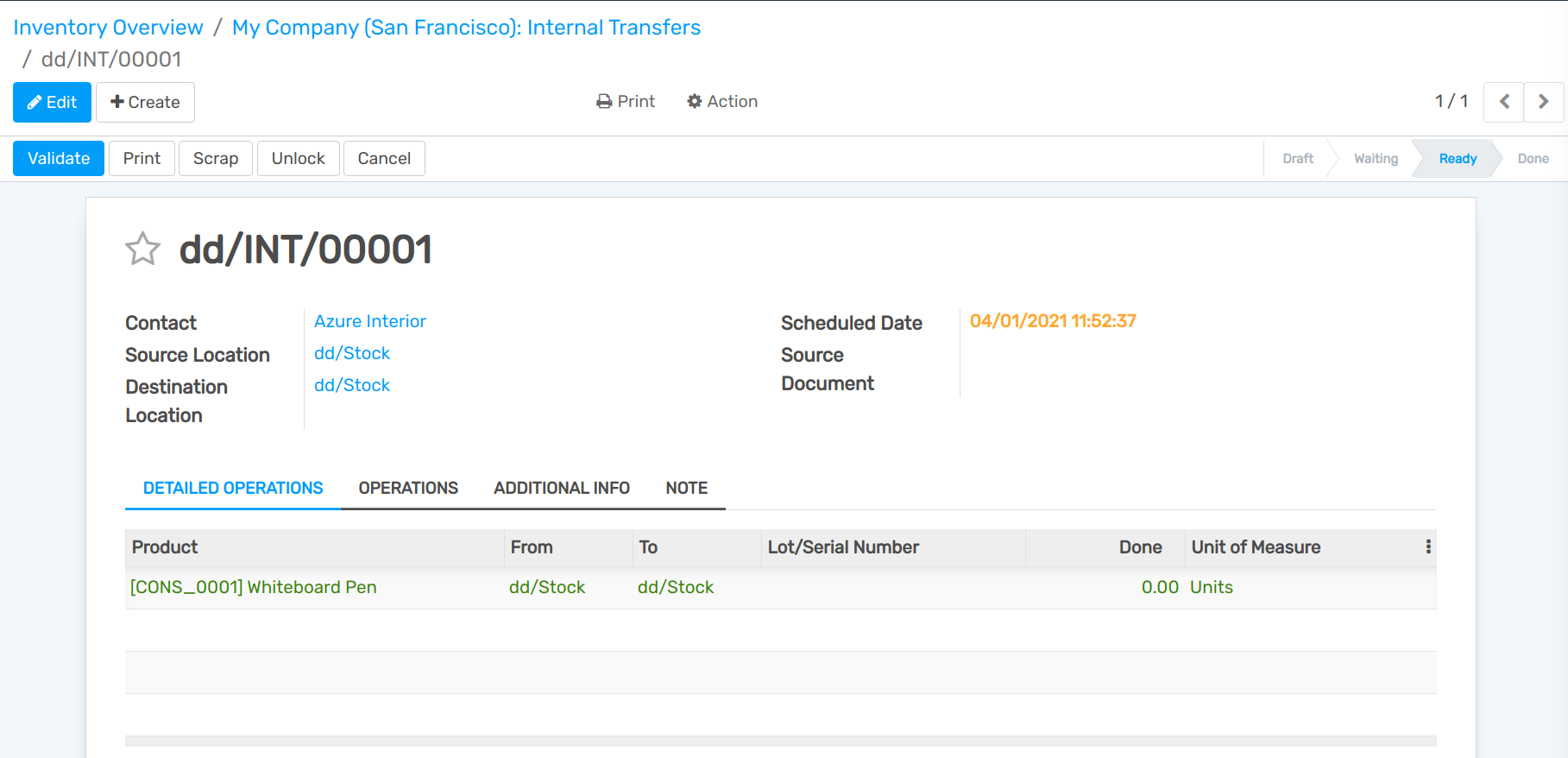Select the Done status stage
1568x758 pixels.
(x=1533, y=159)
